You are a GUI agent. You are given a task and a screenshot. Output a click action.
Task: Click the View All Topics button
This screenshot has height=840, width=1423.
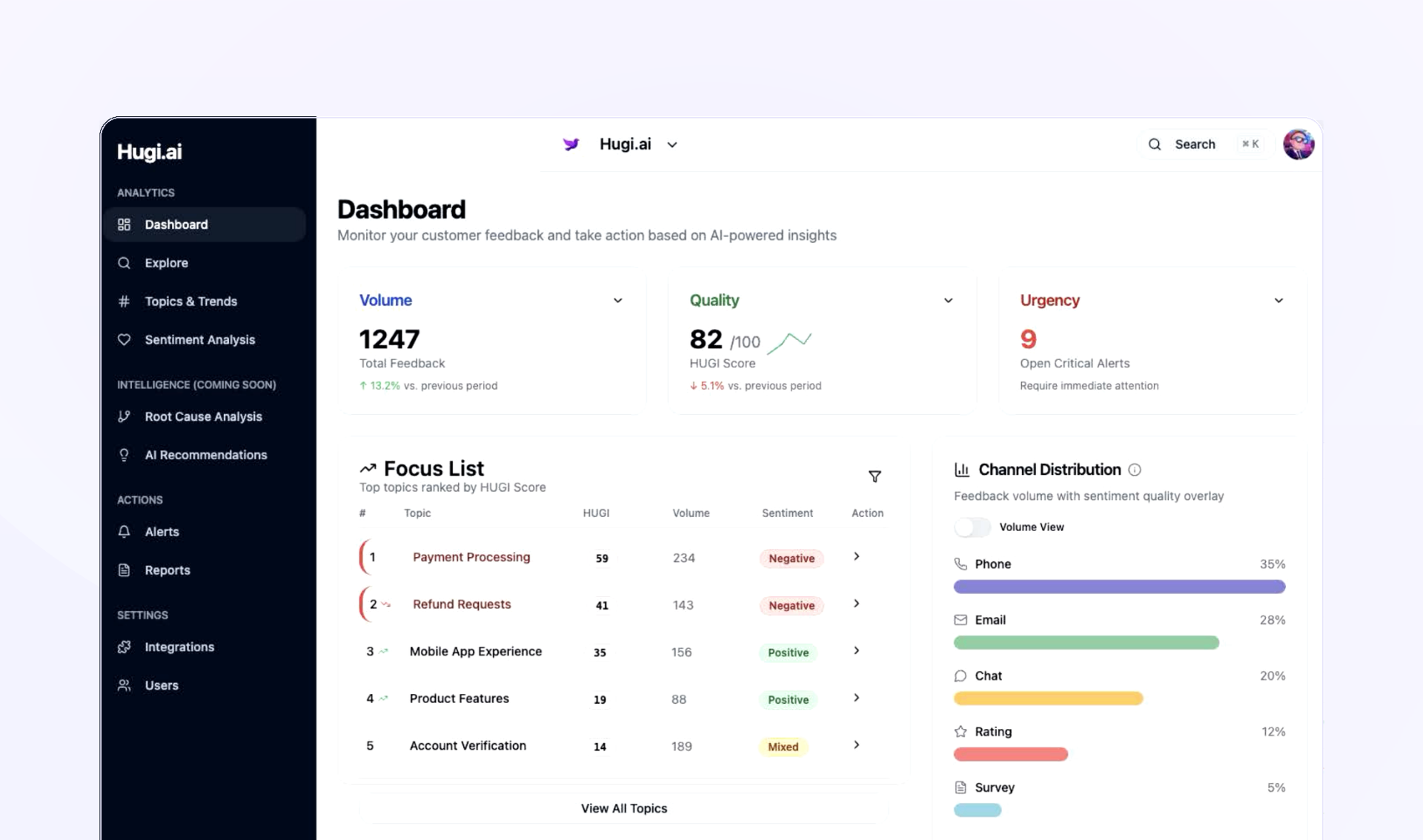pos(624,808)
